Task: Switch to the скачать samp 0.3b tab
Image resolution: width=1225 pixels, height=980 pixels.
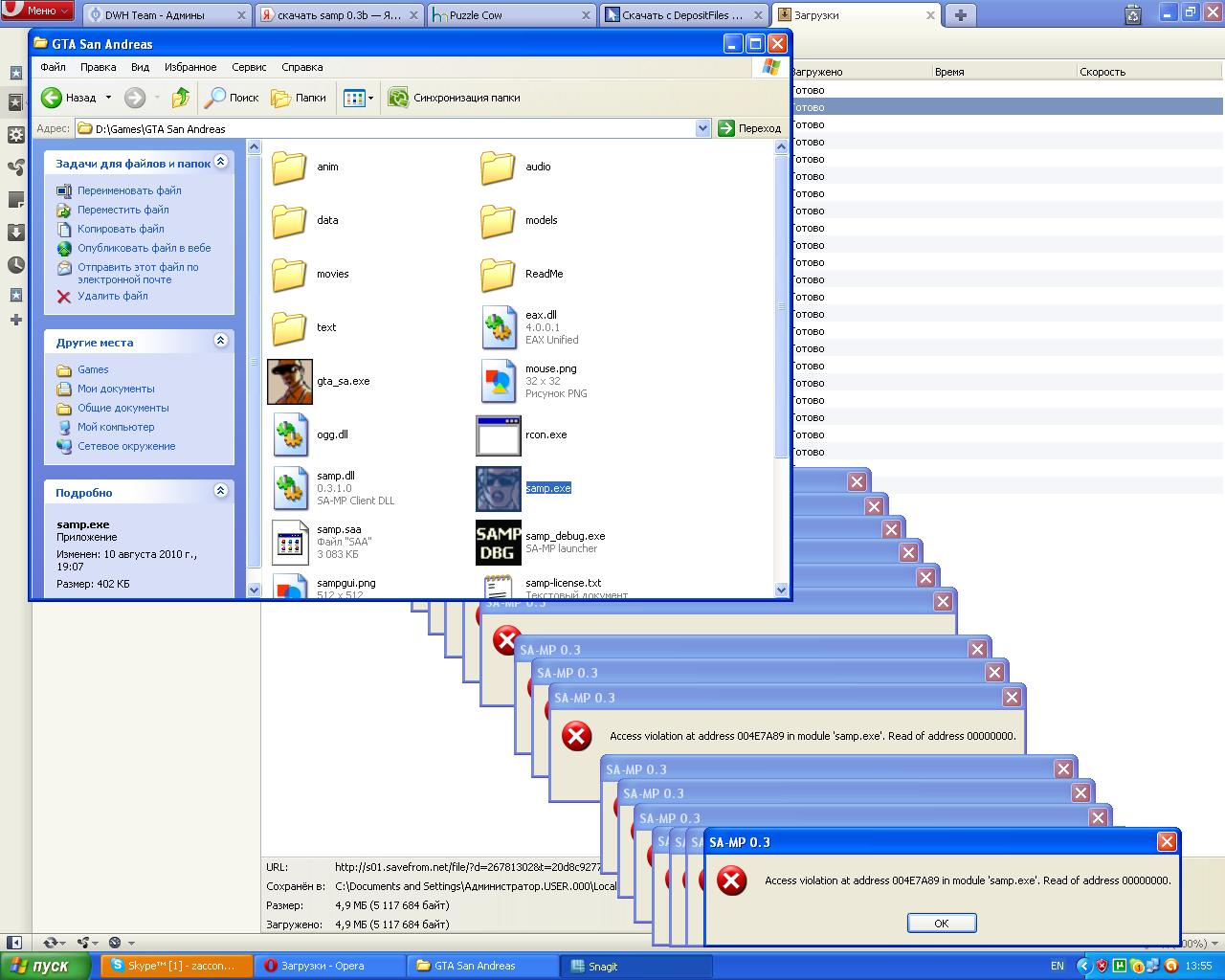Action: coord(340,15)
